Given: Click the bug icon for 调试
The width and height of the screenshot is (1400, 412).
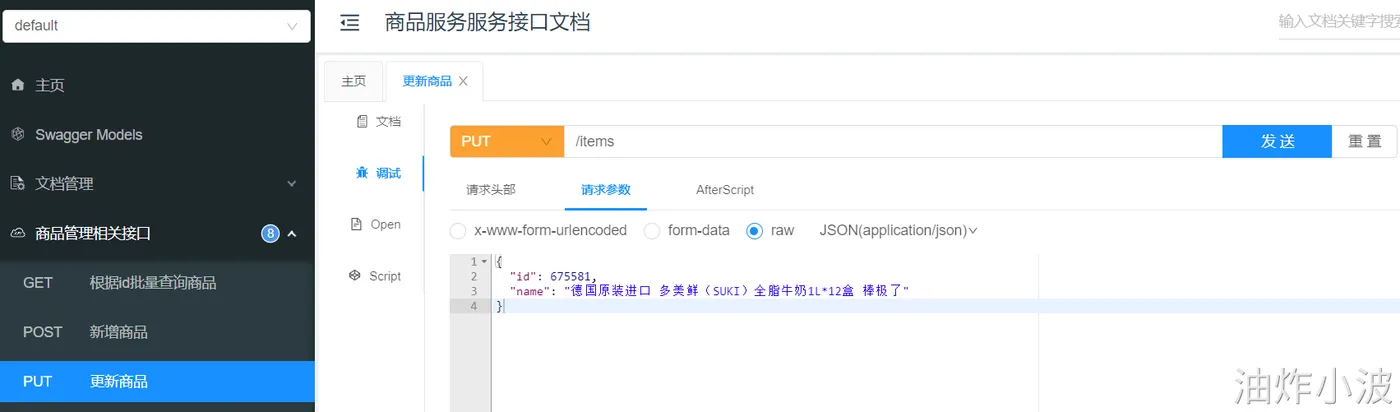Looking at the screenshot, I should point(362,173).
